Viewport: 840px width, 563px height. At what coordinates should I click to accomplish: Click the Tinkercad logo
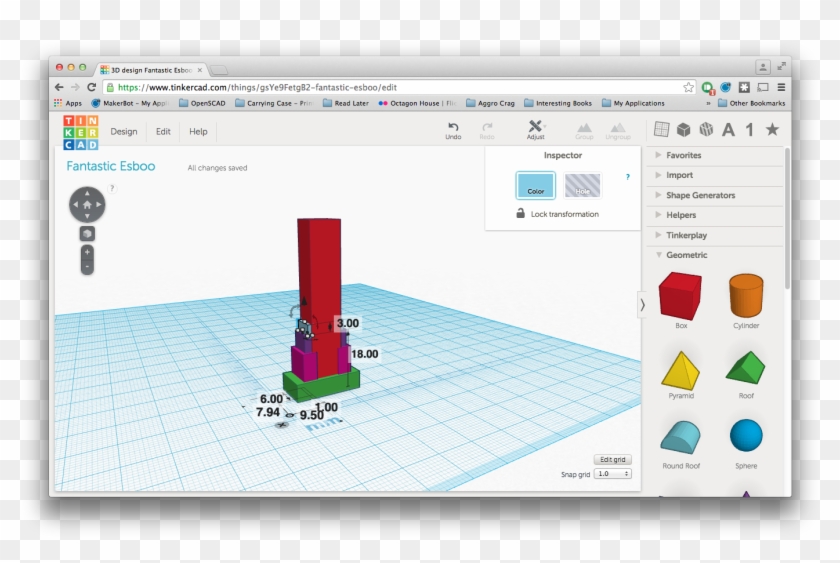(x=80, y=132)
